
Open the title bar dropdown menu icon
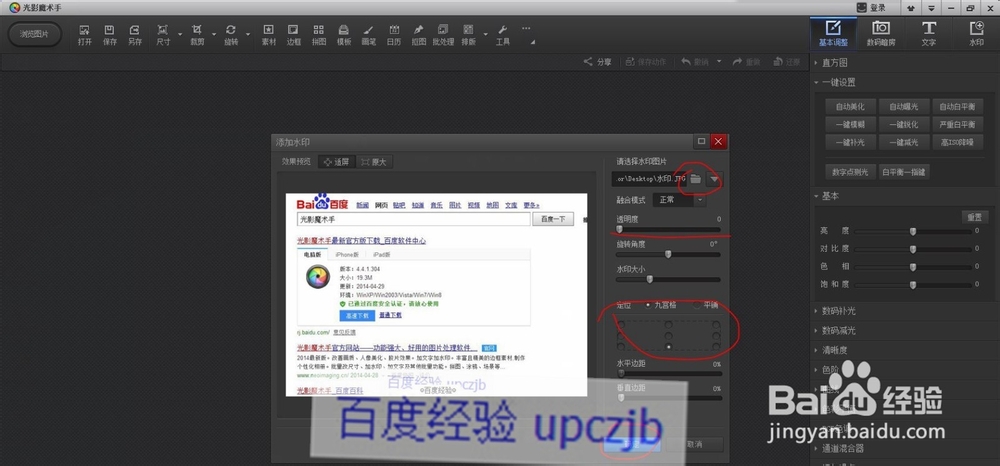[x=930, y=8]
